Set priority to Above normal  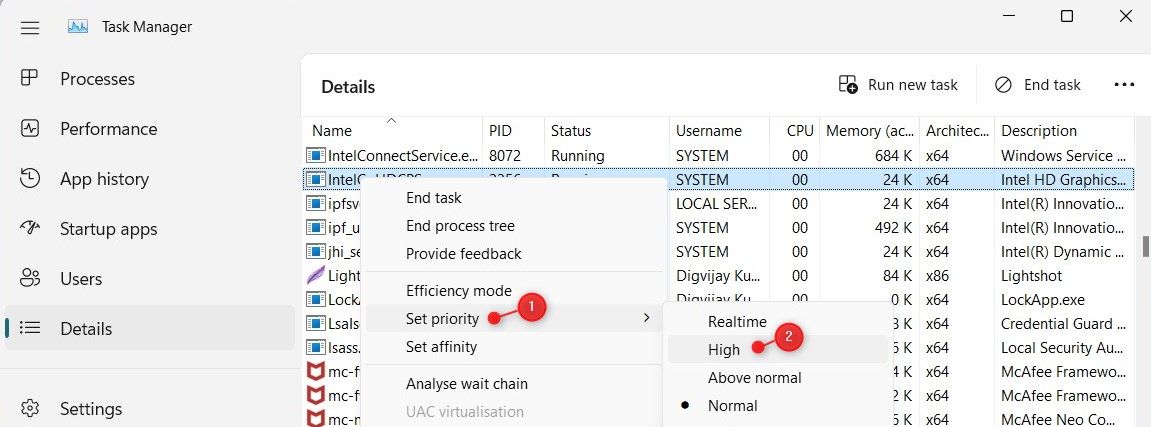coord(777,378)
